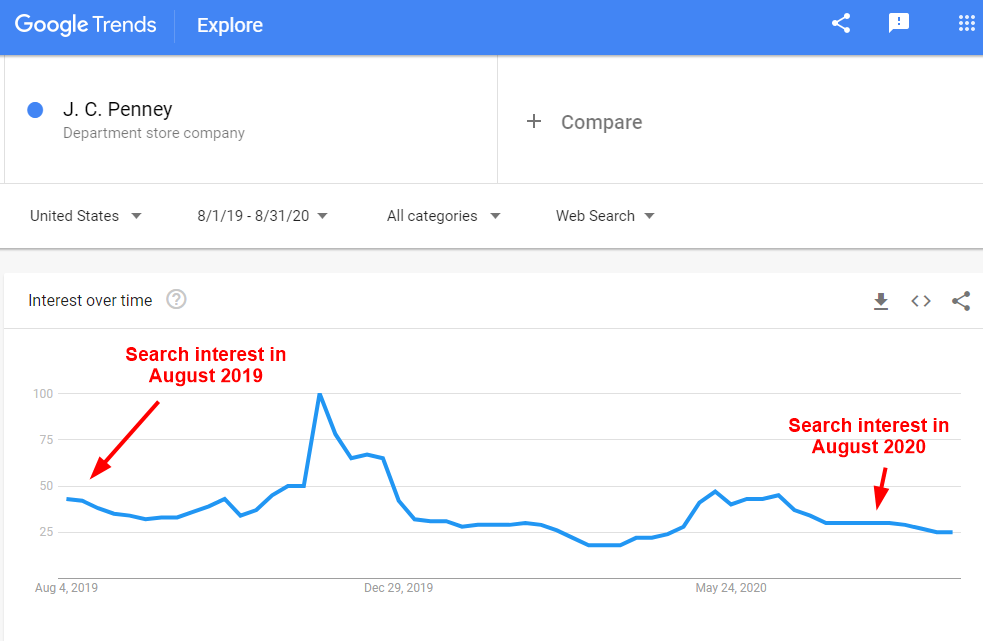Open the 8/1/19 - 8/31/20 date dropdown

[x=263, y=216]
